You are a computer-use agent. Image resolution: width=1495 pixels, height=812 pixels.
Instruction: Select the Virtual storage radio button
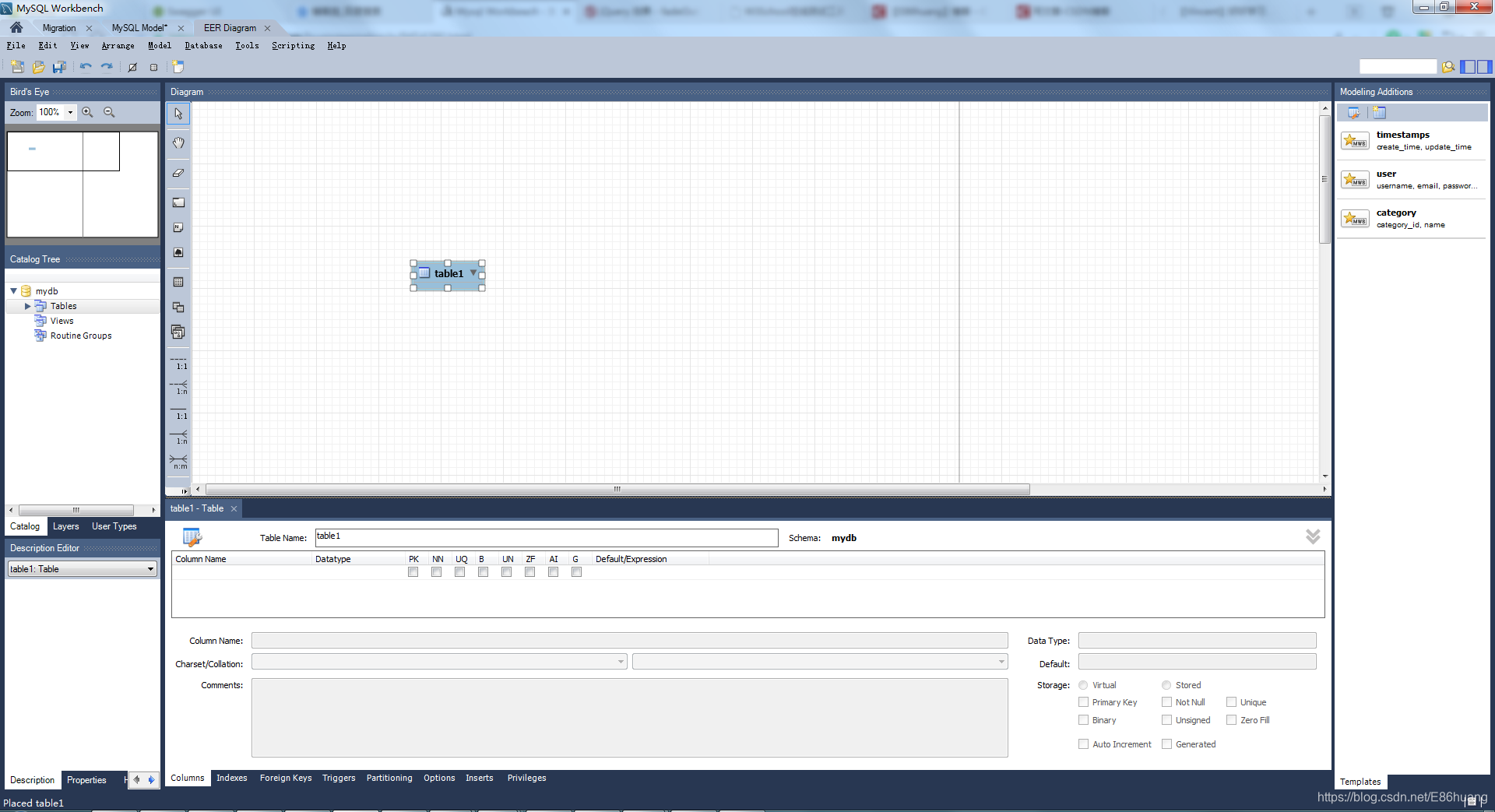click(x=1083, y=685)
